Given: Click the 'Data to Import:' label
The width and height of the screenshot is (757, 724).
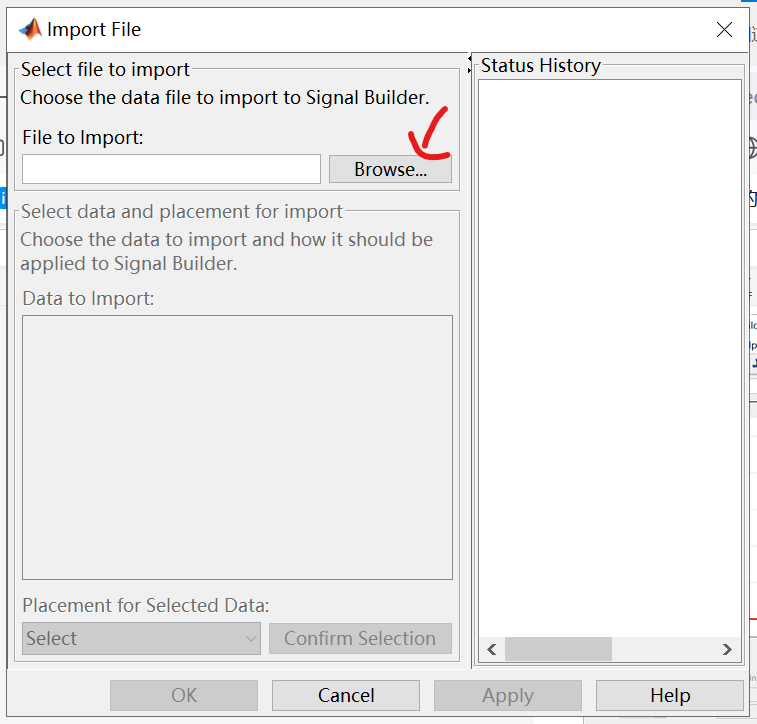Looking at the screenshot, I should [88, 298].
